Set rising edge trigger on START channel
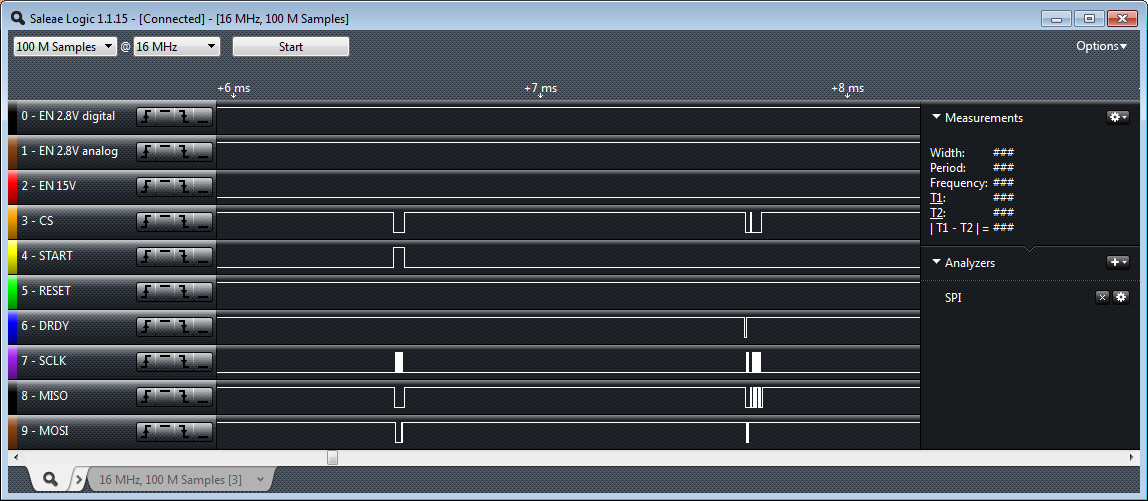Screen dimensions: 1148x501 tap(146, 256)
